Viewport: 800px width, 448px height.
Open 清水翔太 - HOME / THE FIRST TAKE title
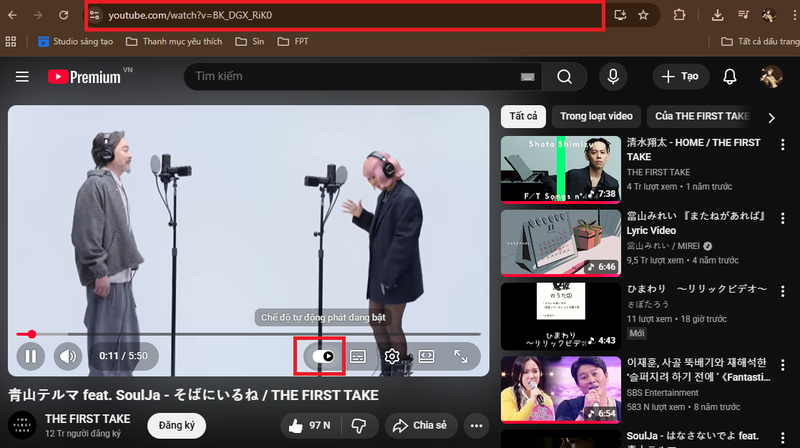pyautogui.click(x=693, y=150)
